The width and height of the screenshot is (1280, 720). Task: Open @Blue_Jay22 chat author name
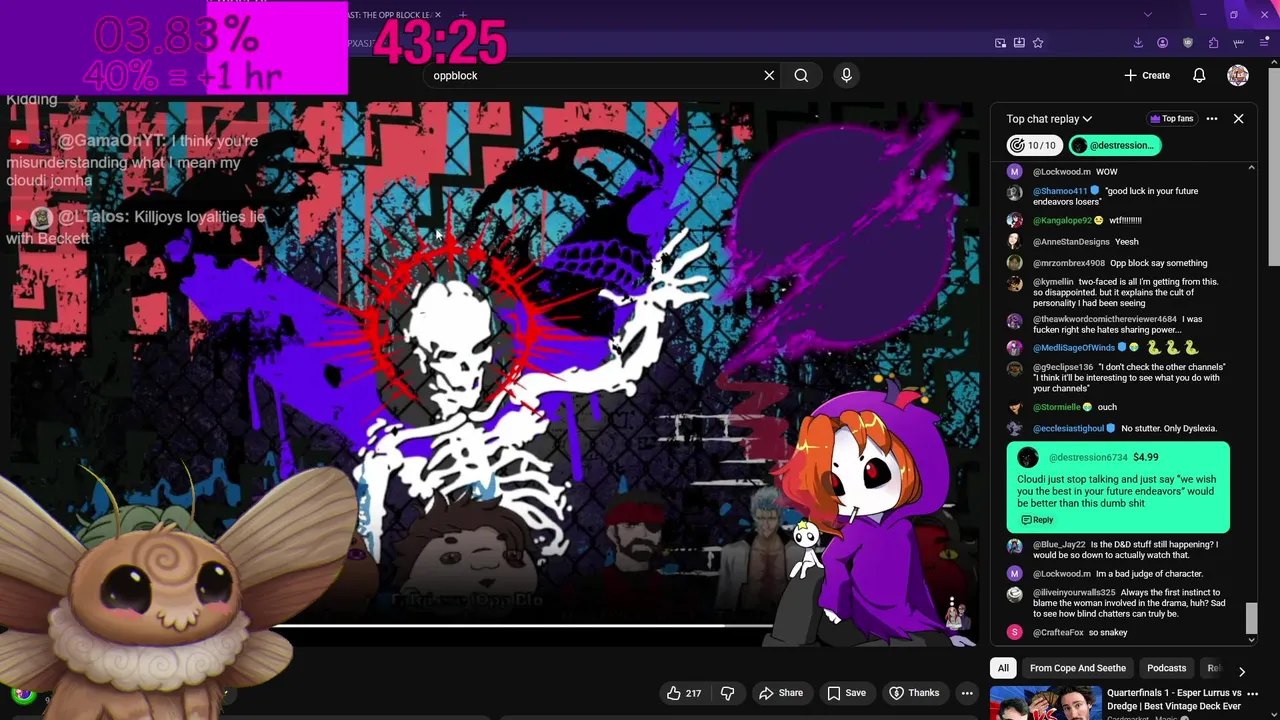[1059, 545]
